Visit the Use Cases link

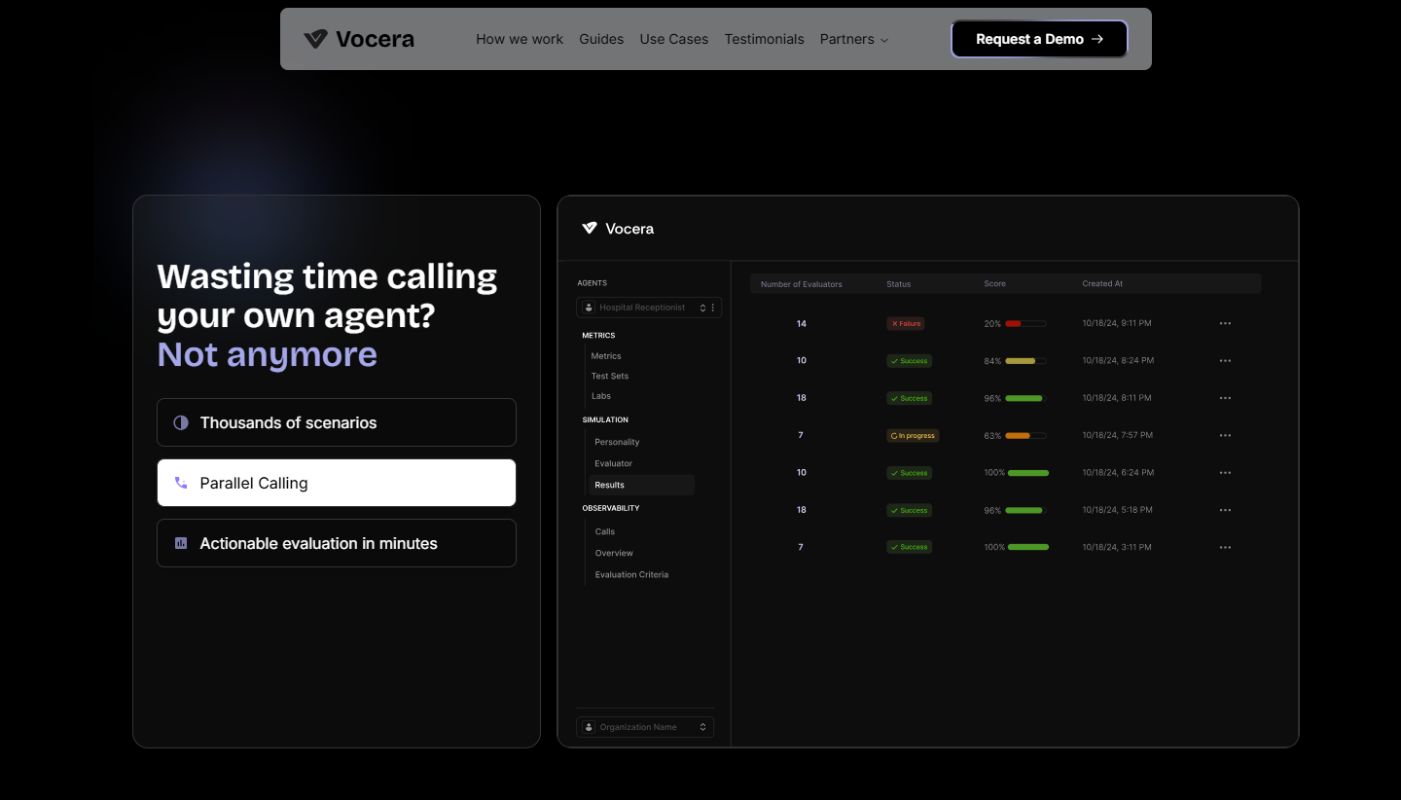tap(674, 39)
